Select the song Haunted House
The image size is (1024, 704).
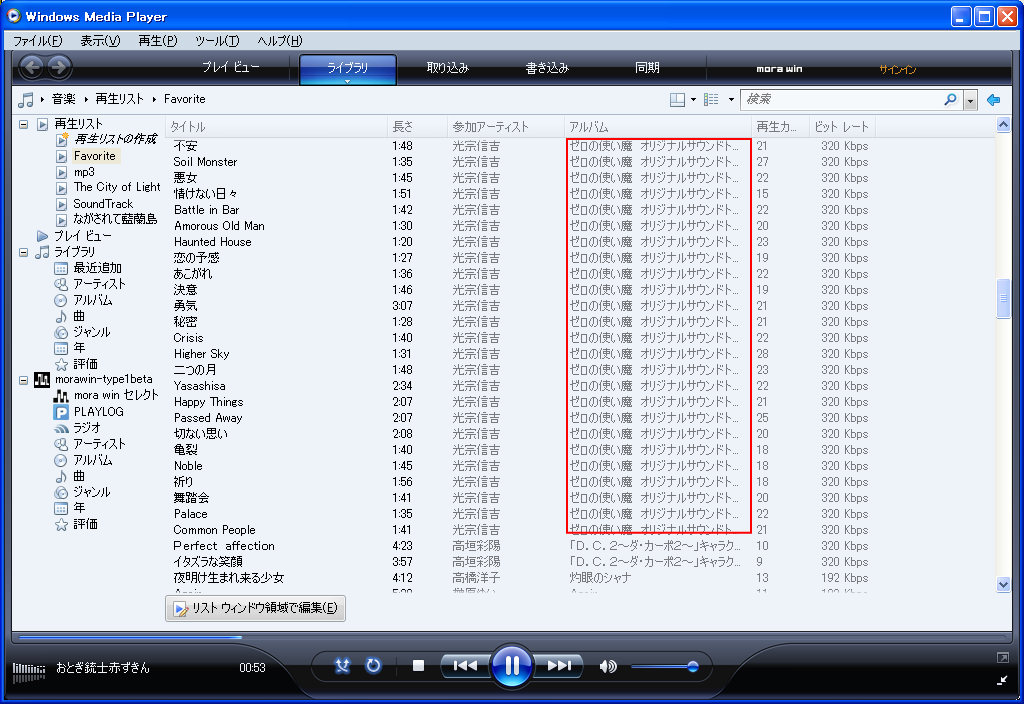(x=212, y=242)
